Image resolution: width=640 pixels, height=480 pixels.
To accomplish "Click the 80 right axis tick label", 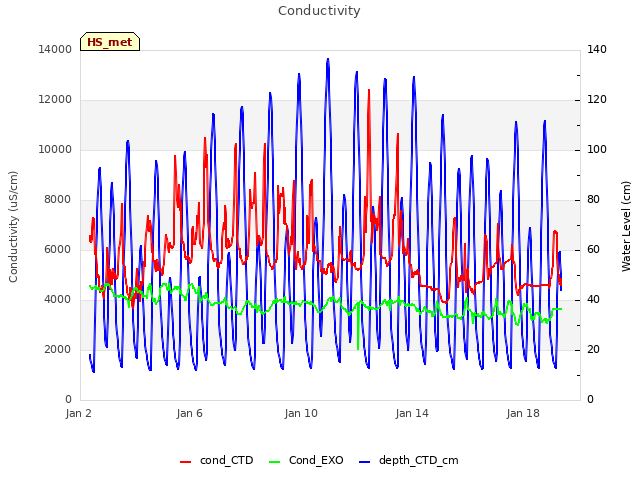I will pyautogui.click(x=593, y=200).
